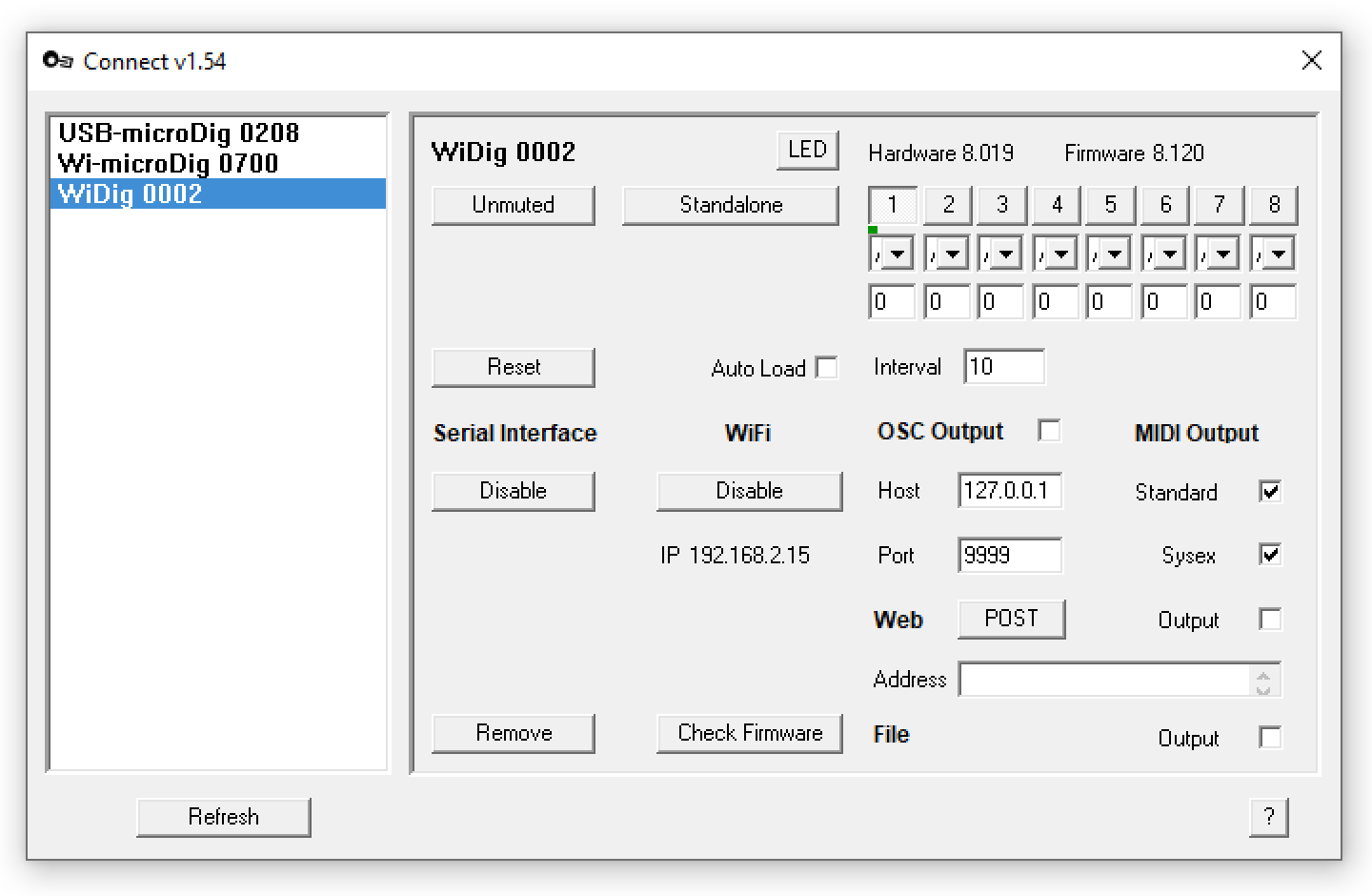1372x896 pixels.
Task: Click the OSC Host input field
Action: pyautogui.click(x=1009, y=491)
